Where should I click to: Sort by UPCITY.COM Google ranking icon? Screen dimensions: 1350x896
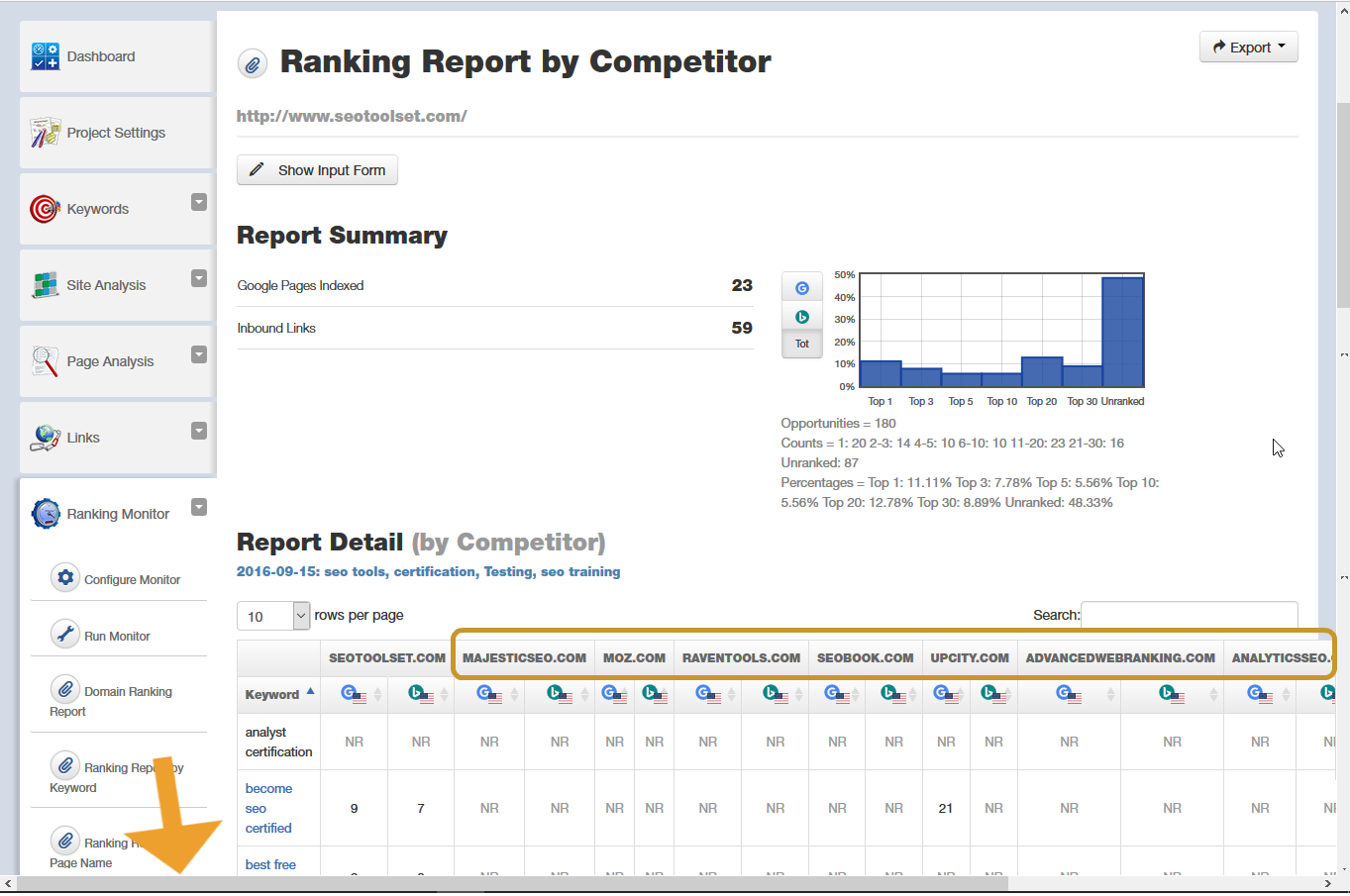[946, 694]
